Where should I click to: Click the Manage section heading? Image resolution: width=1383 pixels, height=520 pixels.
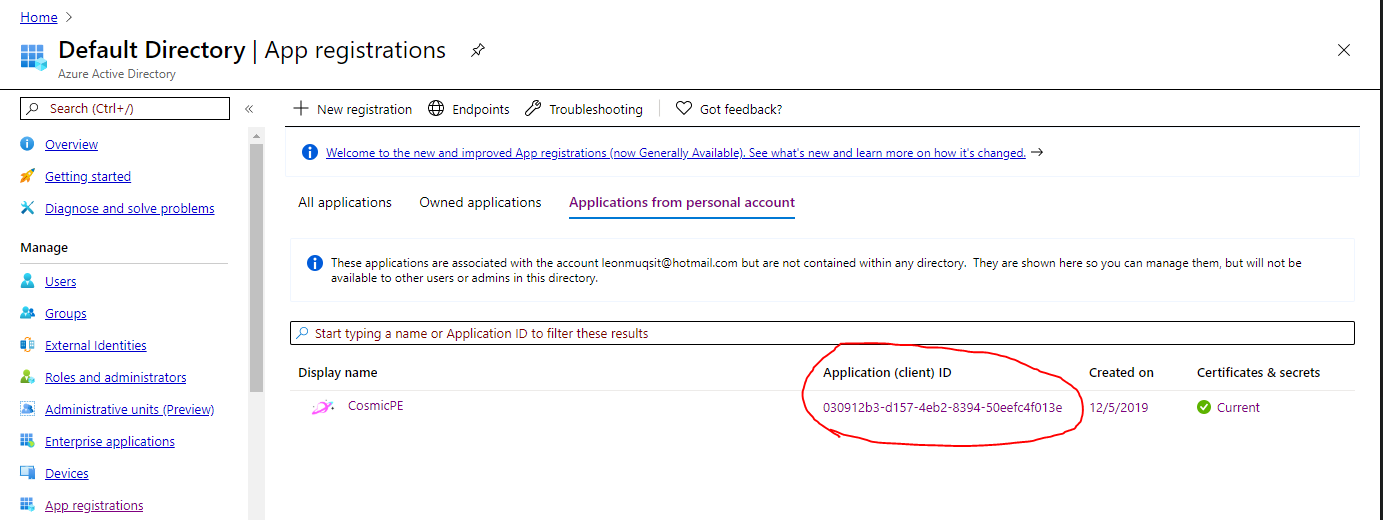point(44,247)
